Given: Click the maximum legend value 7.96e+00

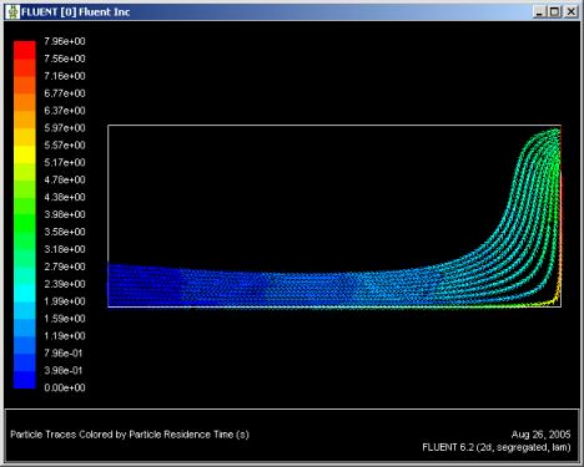Looking at the screenshot, I should click(65, 41).
